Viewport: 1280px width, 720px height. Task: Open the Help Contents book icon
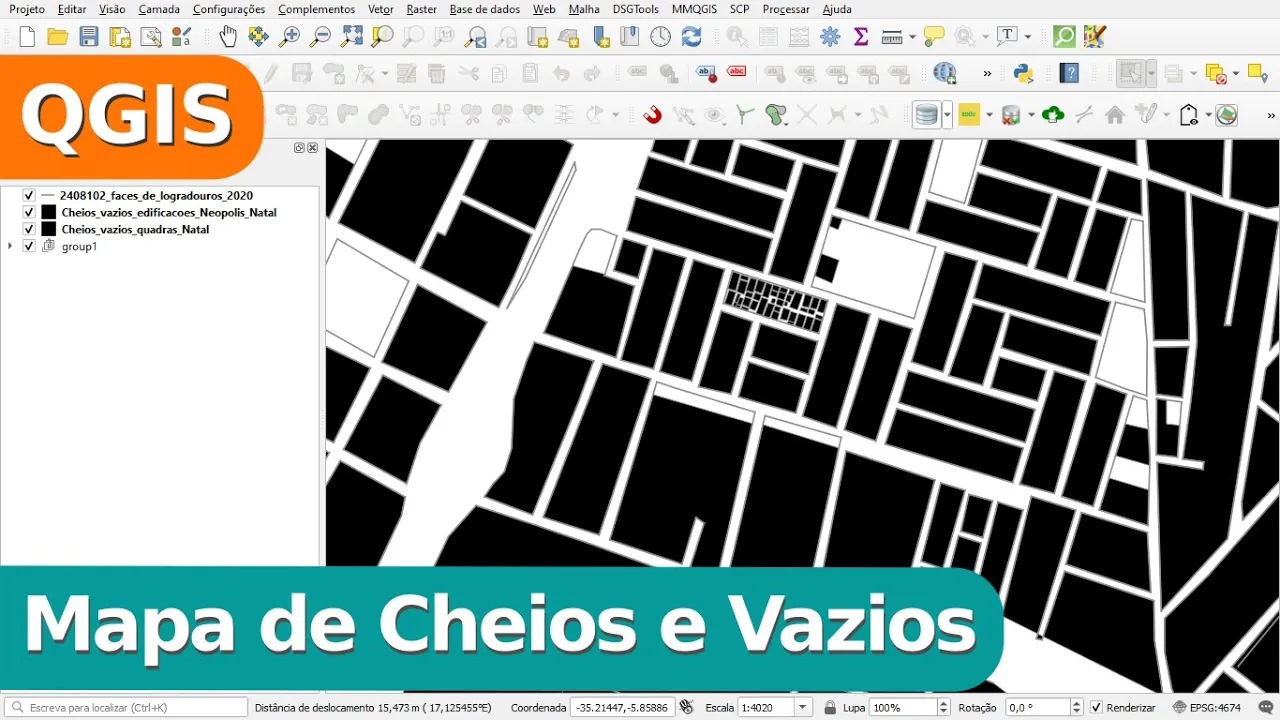[1070, 73]
